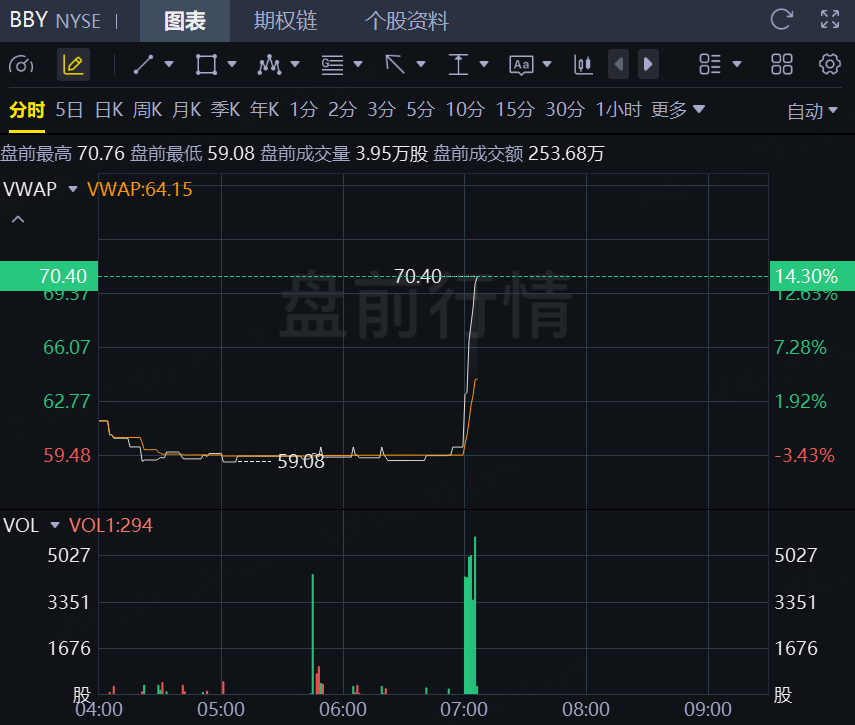Toggle the drawing pencil tool

(x=73, y=65)
